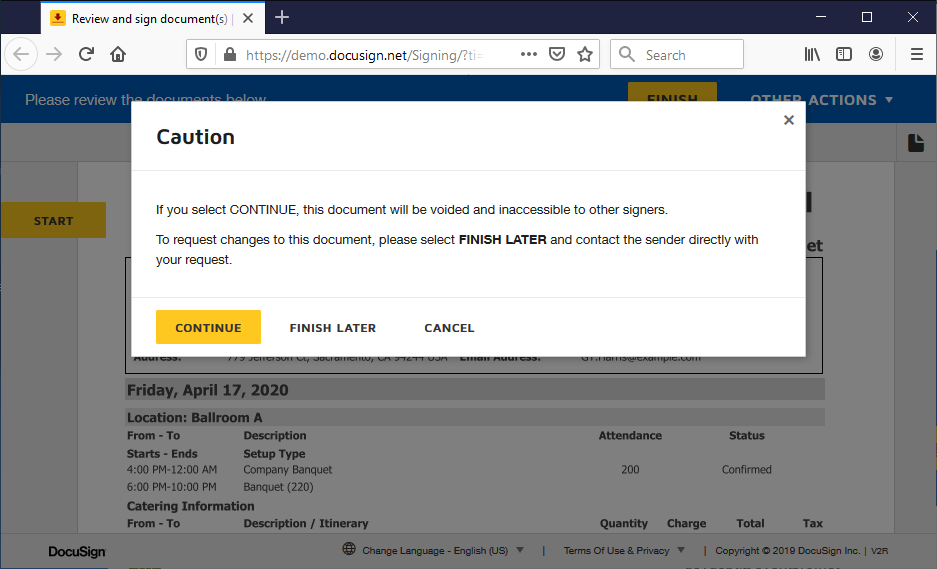Open page actions three-dot menu

tap(529, 54)
